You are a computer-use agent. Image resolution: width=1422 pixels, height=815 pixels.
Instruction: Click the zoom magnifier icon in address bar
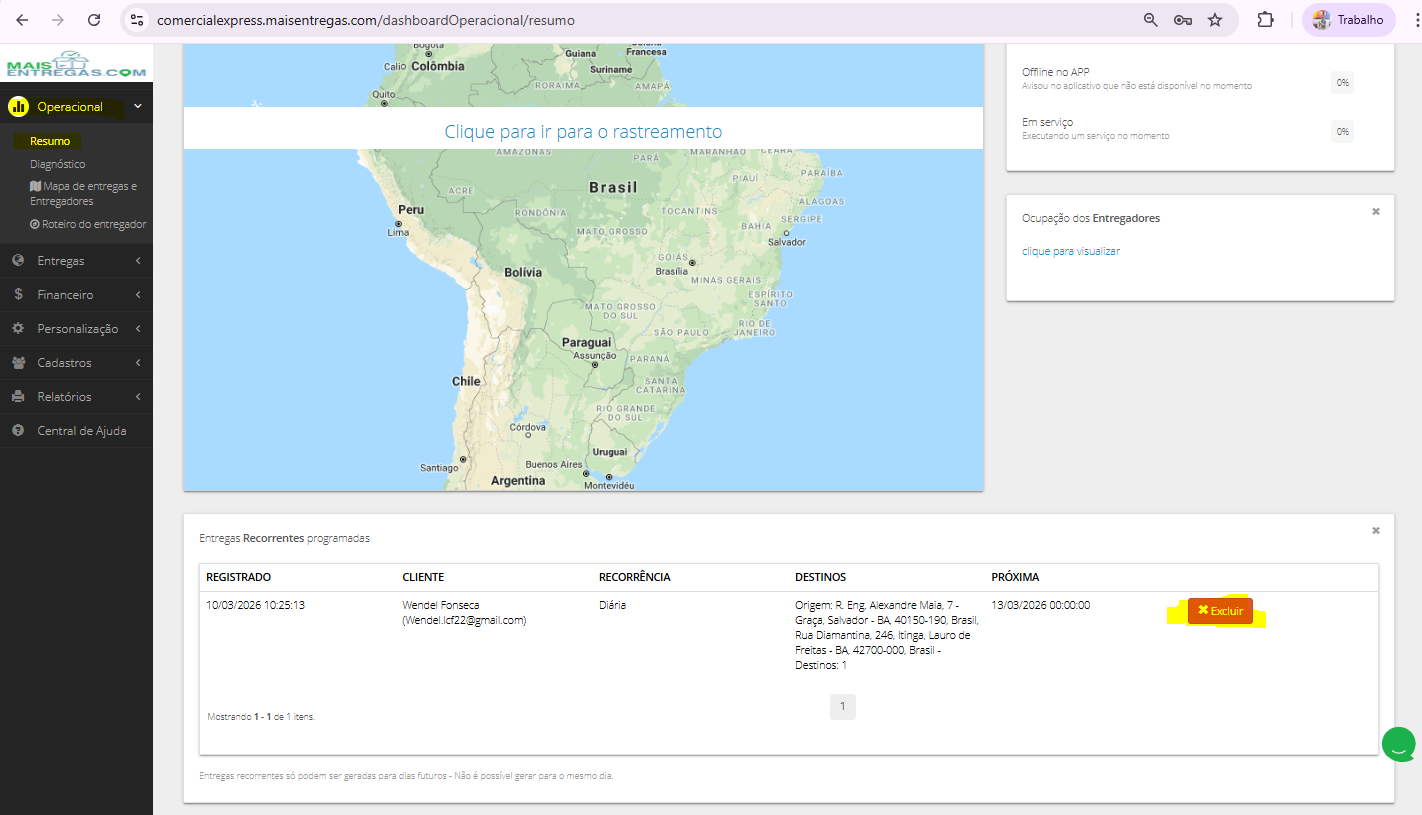click(x=1151, y=20)
